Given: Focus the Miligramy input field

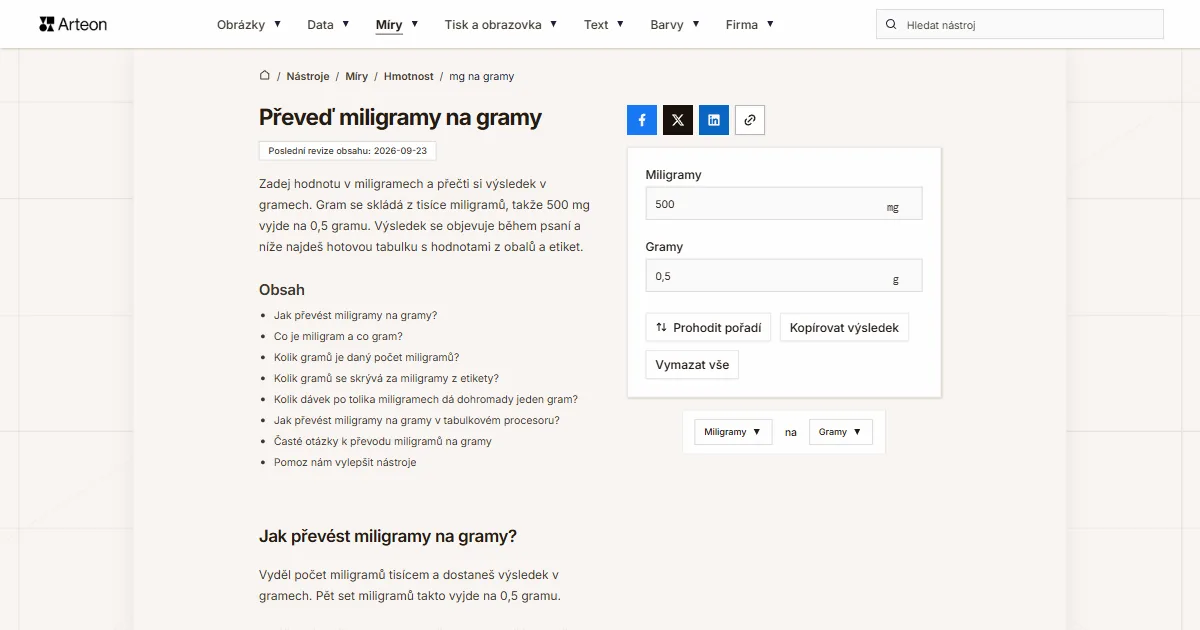Looking at the screenshot, I should (784, 203).
